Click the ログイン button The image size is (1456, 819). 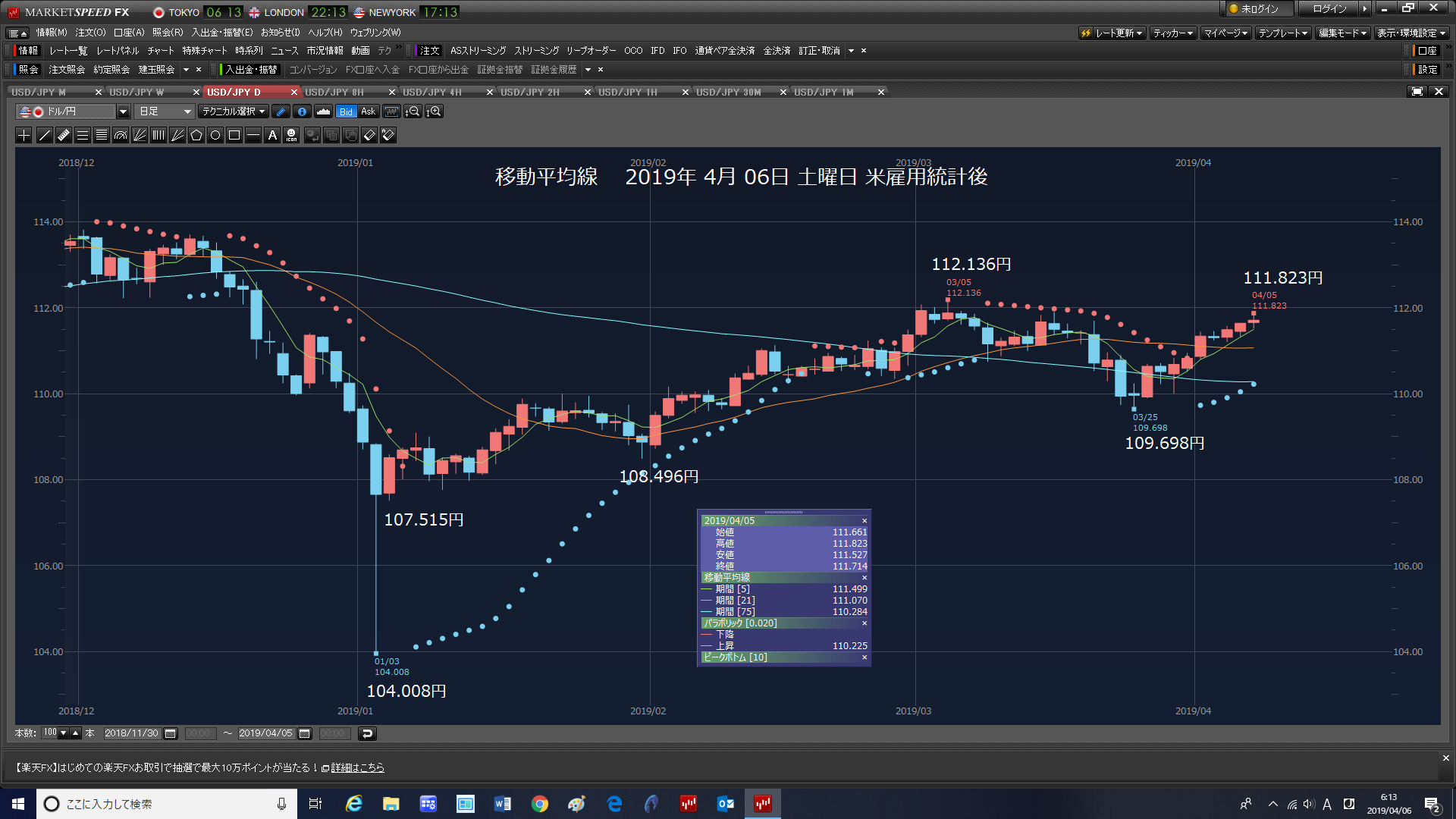tap(1329, 8)
